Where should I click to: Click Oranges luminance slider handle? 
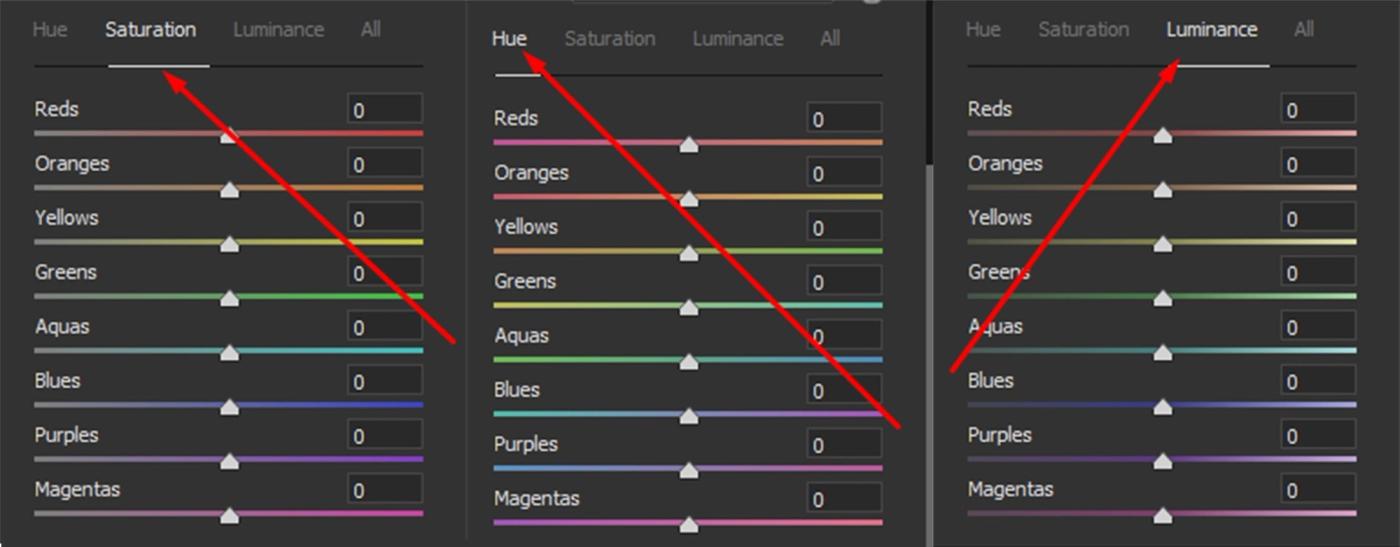click(x=1162, y=190)
